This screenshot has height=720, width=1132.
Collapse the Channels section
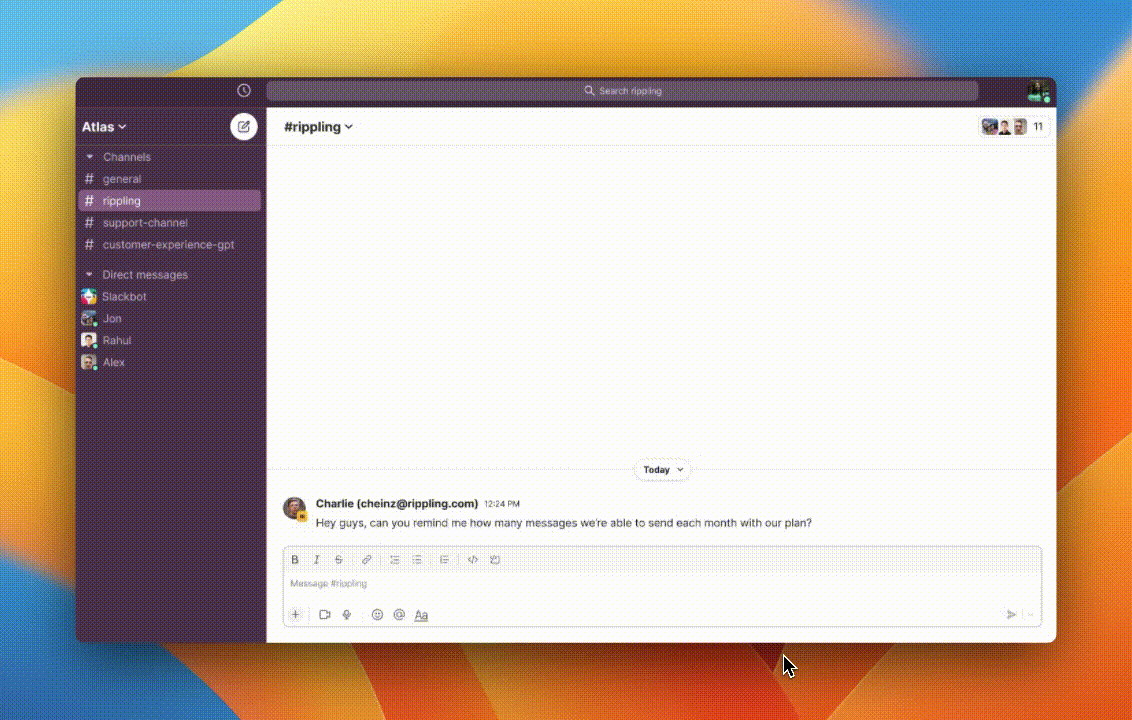(x=90, y=157)
